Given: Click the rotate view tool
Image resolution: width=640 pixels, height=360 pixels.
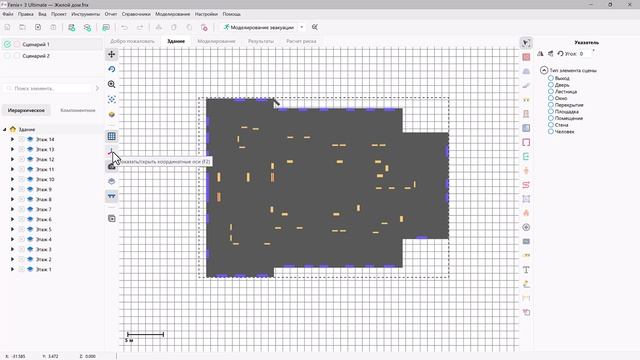Looking at the screenshot, I should click(x=111, y=69).
